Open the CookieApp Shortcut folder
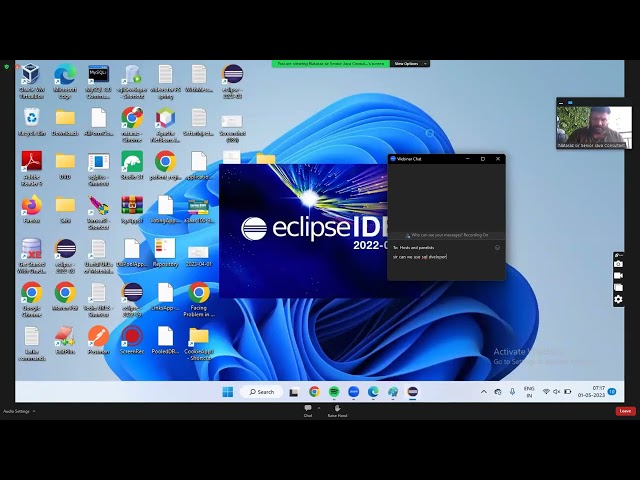 tap(199, 343)
